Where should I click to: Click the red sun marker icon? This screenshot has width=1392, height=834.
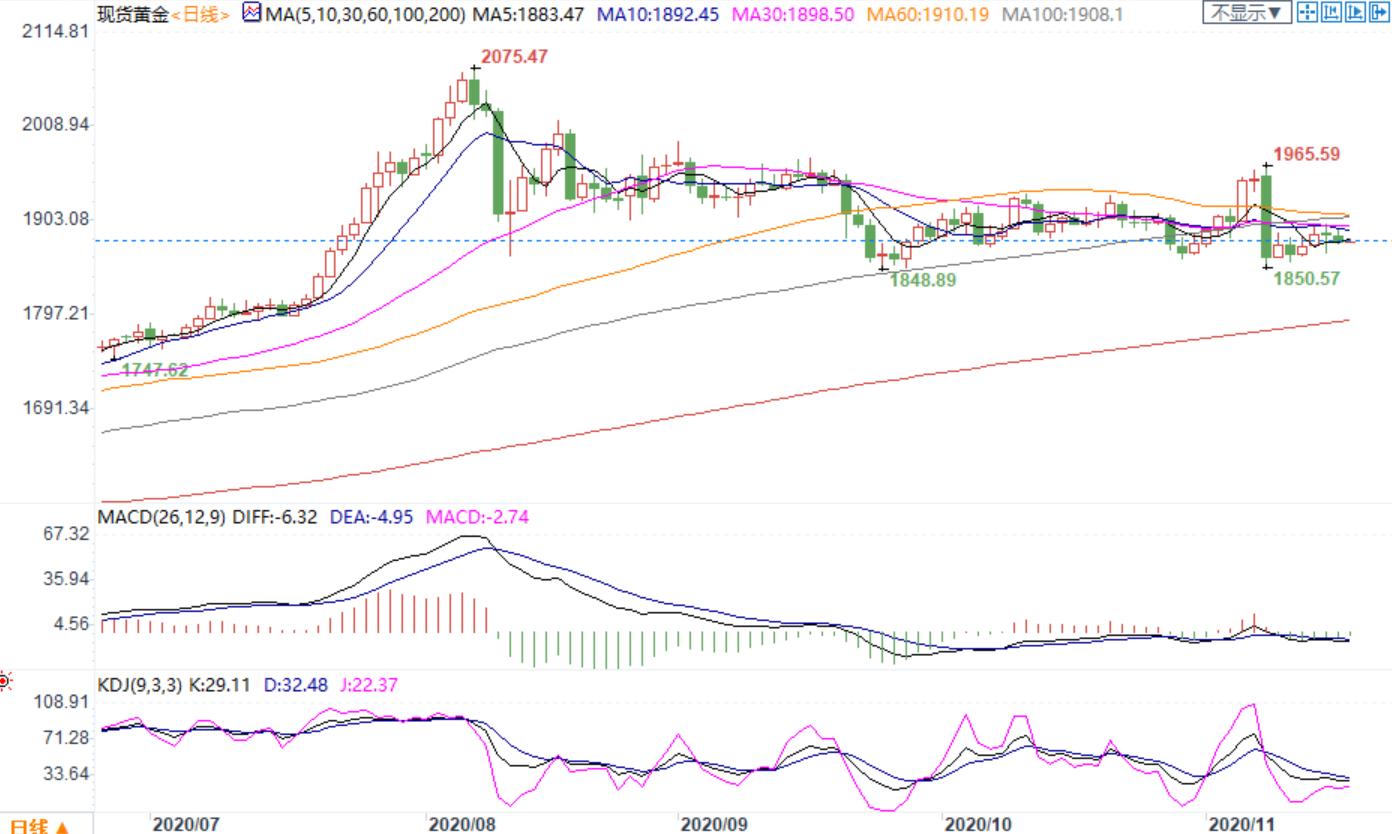coord(4,683)
